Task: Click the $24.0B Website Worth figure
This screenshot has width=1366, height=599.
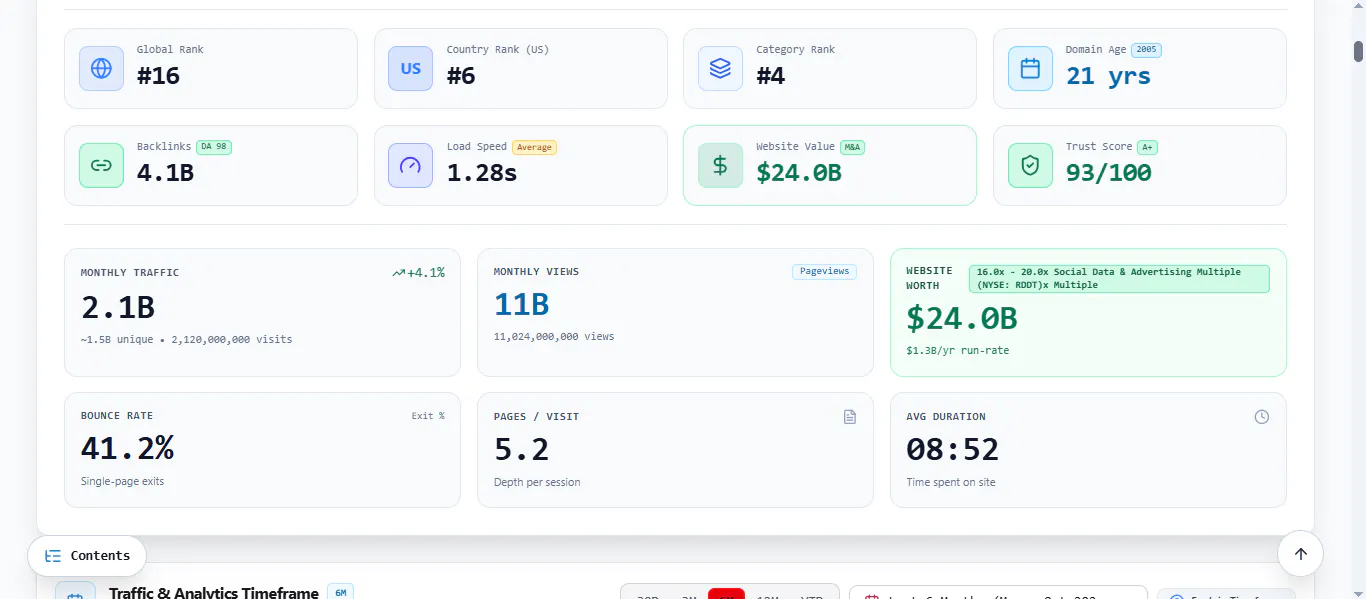Action: (x=962, y=318)
